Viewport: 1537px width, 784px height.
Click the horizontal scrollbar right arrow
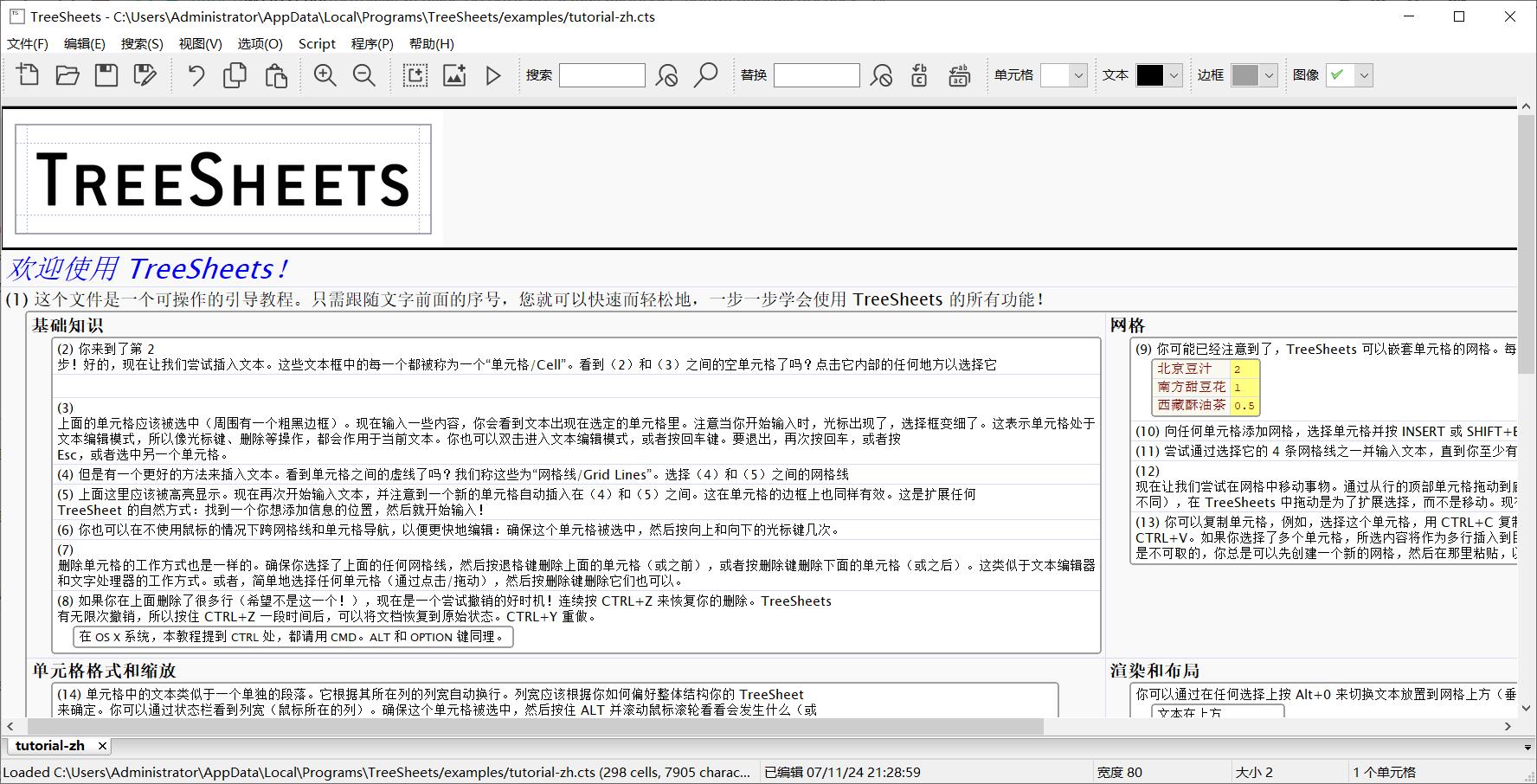[x=1508, y=727]
